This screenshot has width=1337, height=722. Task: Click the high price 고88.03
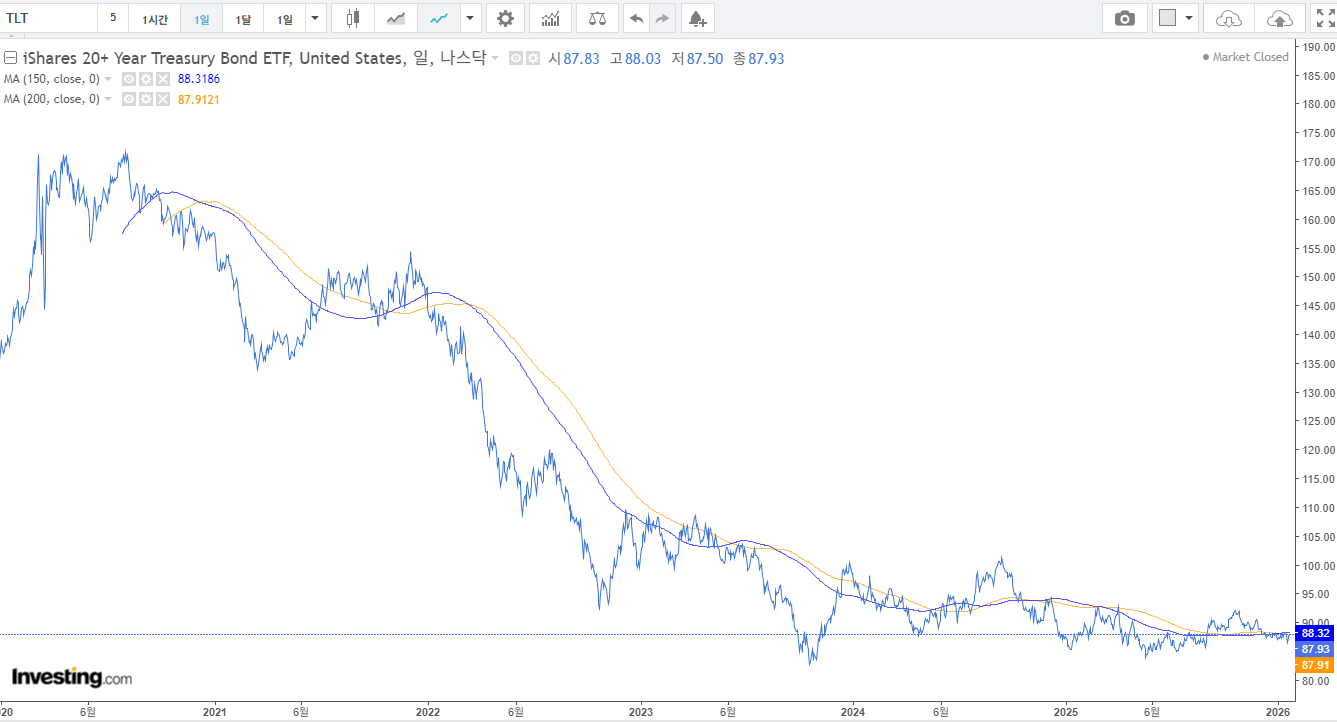(635, 58)
